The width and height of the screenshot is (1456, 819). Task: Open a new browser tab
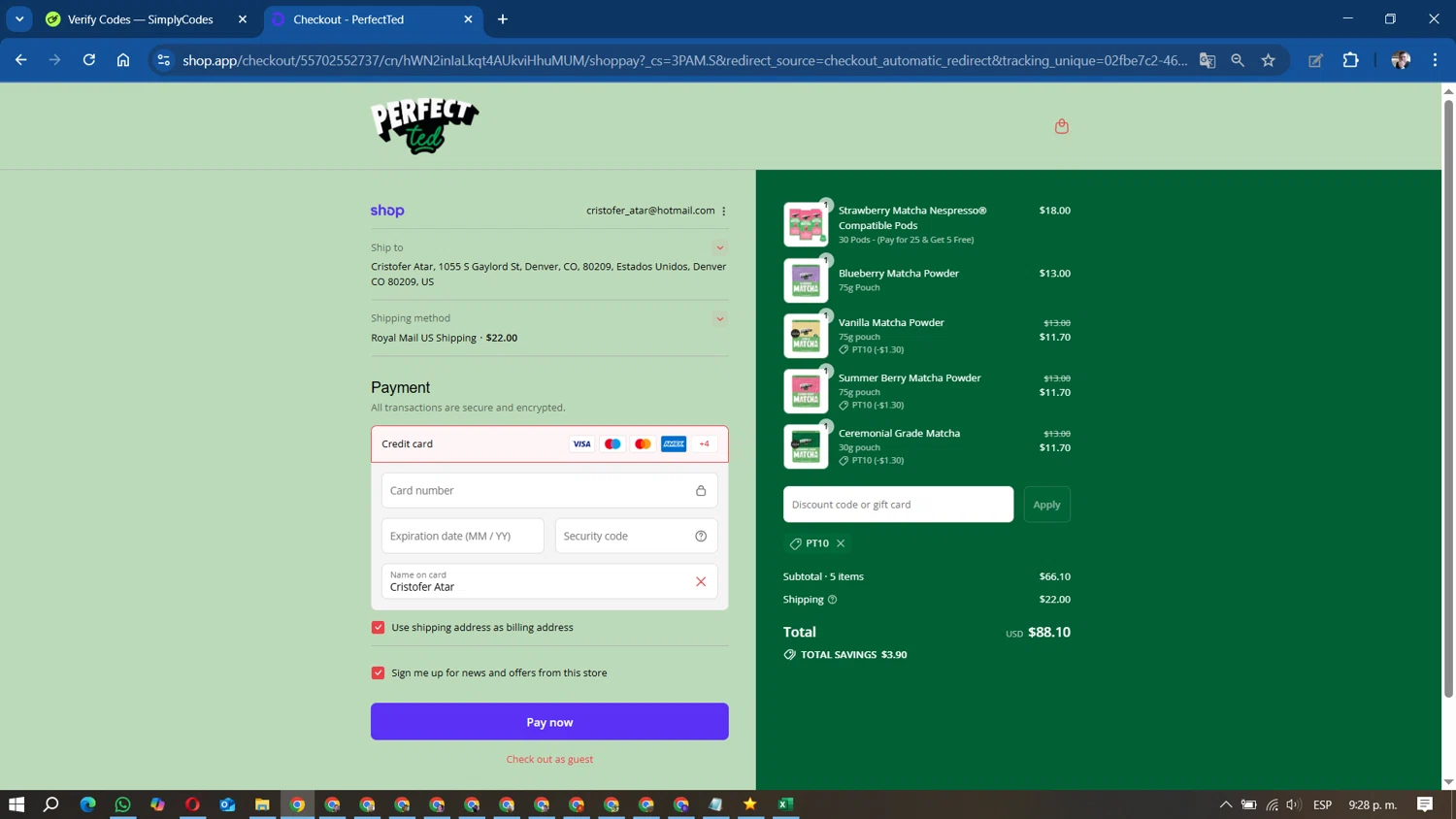(503, 19)
